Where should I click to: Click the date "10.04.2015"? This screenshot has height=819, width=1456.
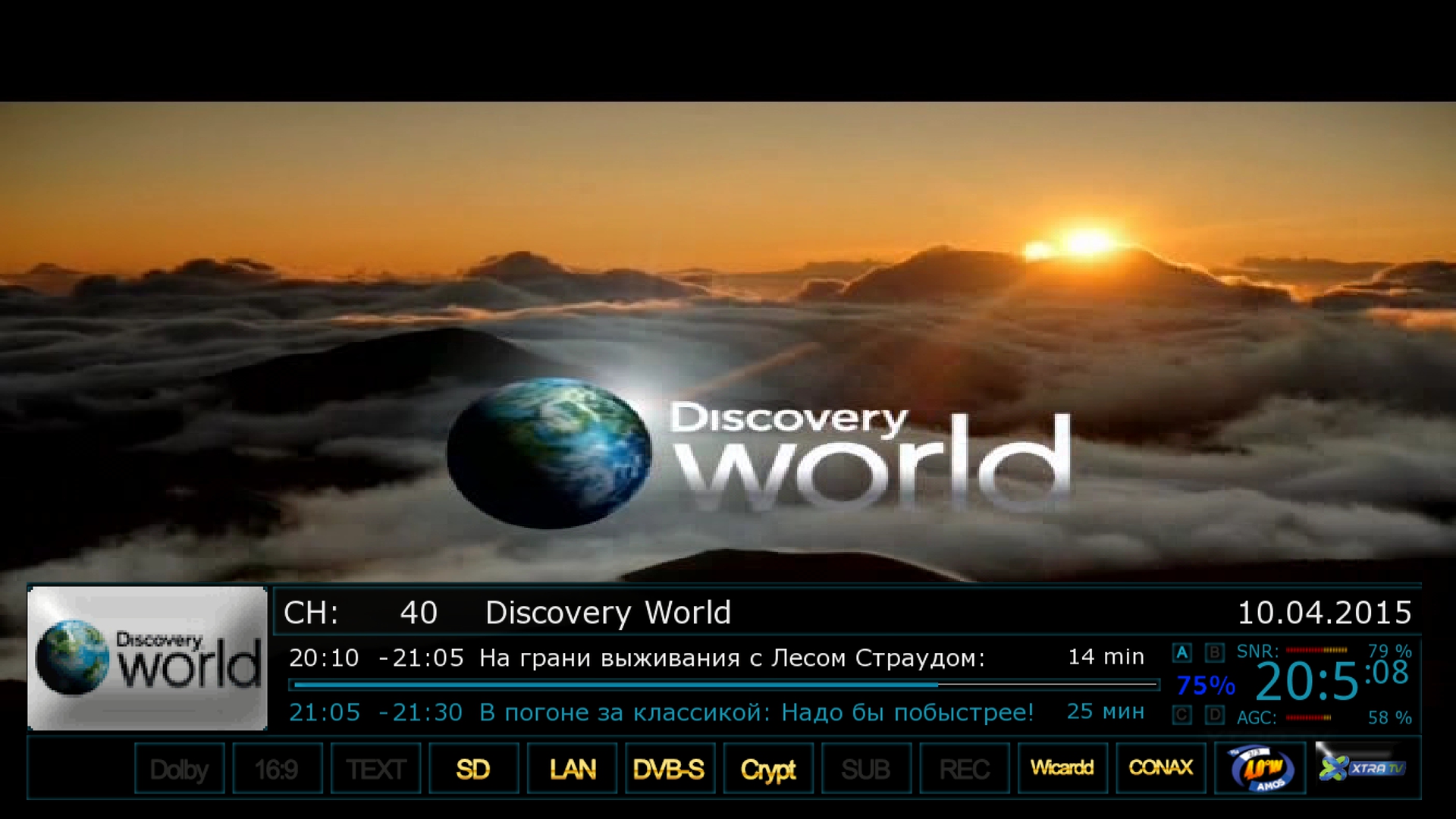pyautogui.click(x=1325, y=613)
